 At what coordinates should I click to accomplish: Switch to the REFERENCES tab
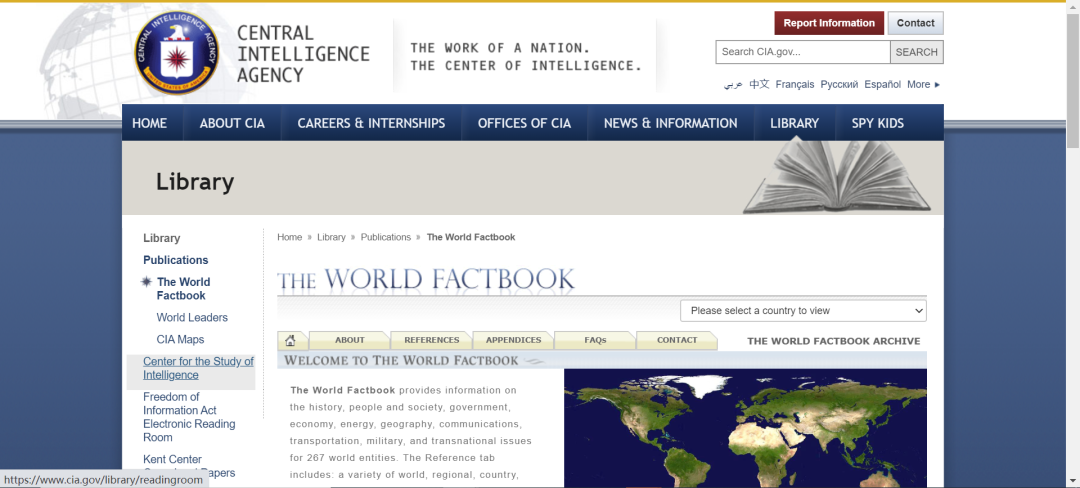pos(432,340)
